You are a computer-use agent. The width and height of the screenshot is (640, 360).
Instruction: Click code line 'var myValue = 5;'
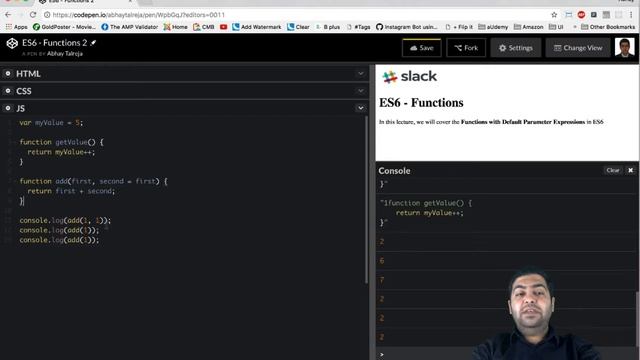click(51, 122)
